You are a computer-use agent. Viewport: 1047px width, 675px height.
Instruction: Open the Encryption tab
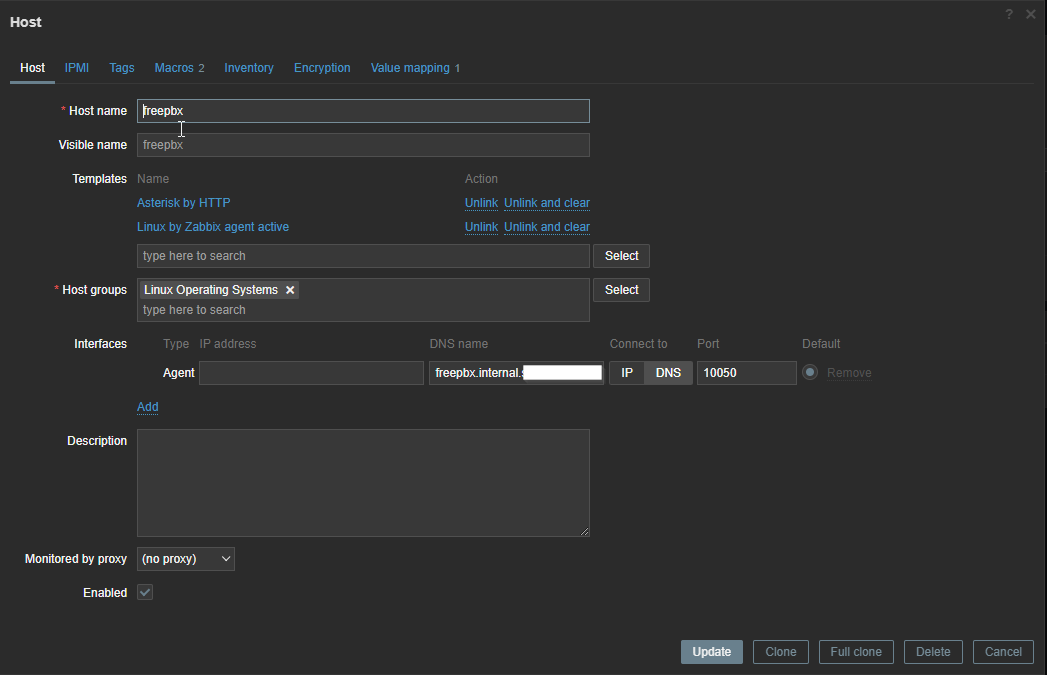click(322, 68)
